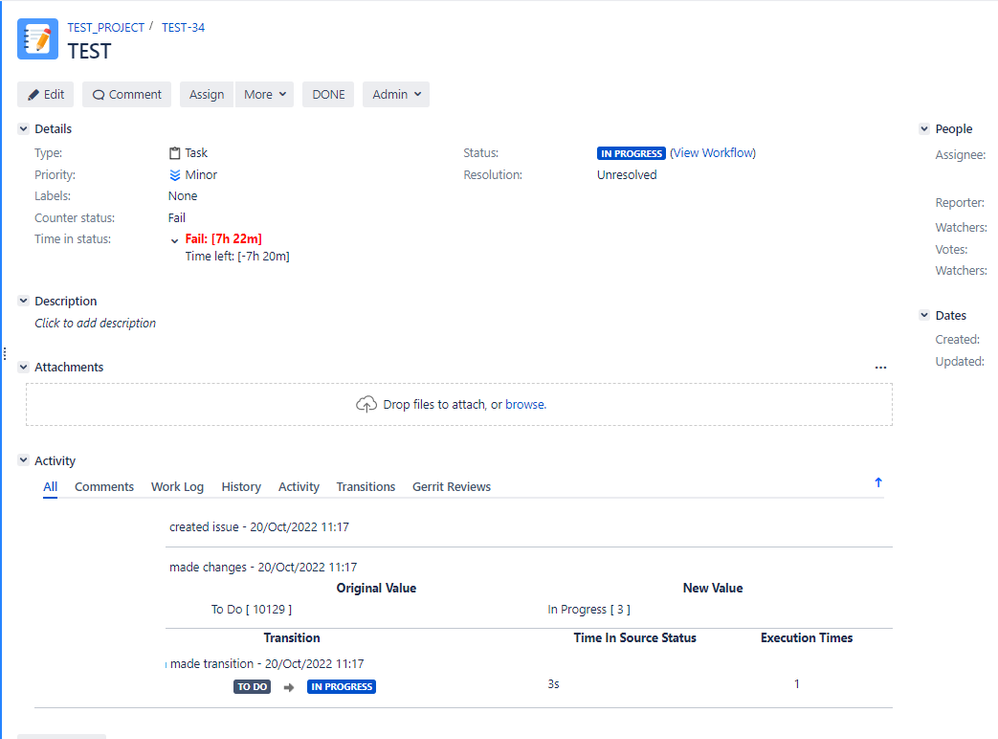Screen dimensions: 998x739
Task: Click the Task type clipboard icon
Action: [174, 153]
